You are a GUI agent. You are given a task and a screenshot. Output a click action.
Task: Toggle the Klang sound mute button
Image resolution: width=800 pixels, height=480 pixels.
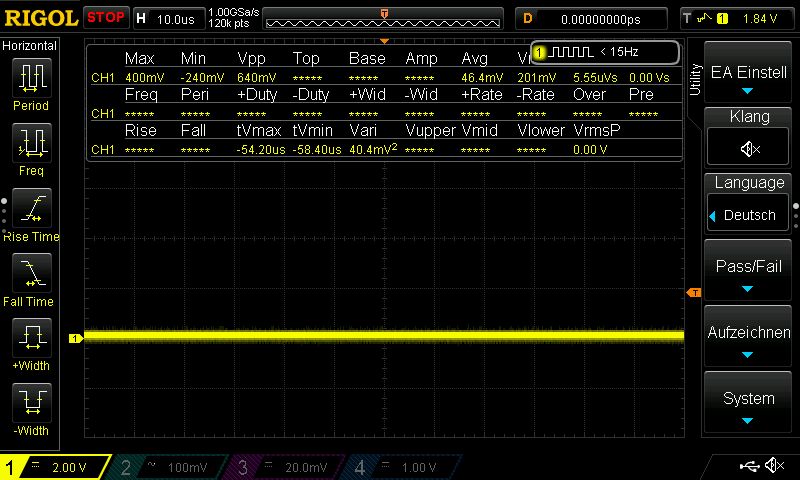tap(749, 148)
